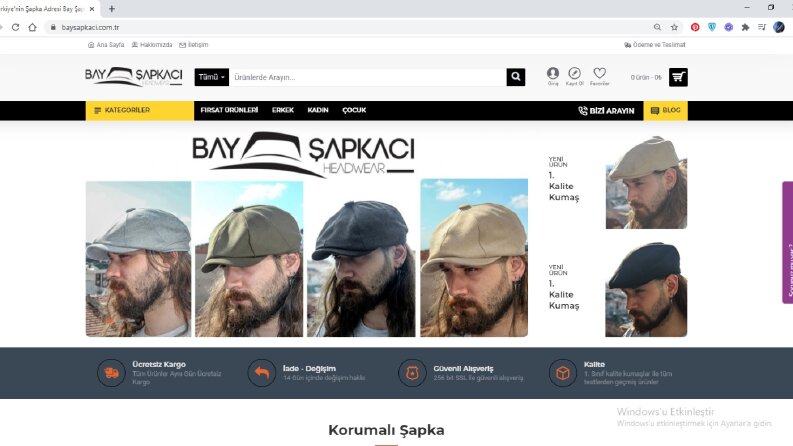793x446 pixels.
Task: Click the gray cap banner photo
Action: (139, 259)
